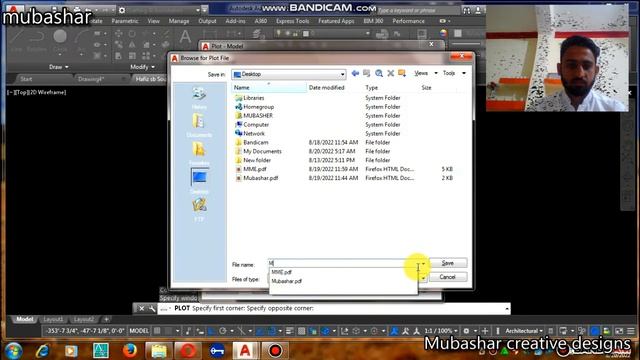Select Desktop in the places sidebar
Image resolution: width=640 pixels, height=360 pixels.
click(x=199, y=181)
